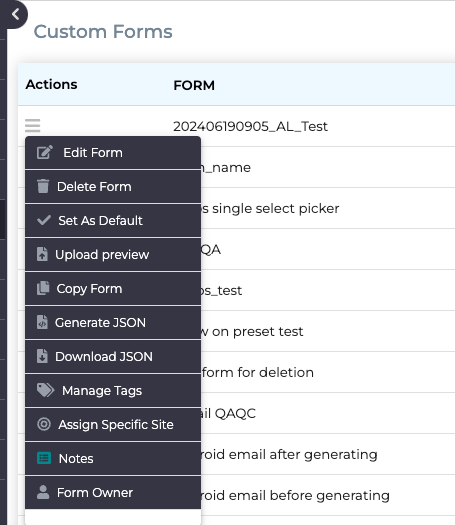Click the 'on preset test' form row
455x525 pixels.
328,331
